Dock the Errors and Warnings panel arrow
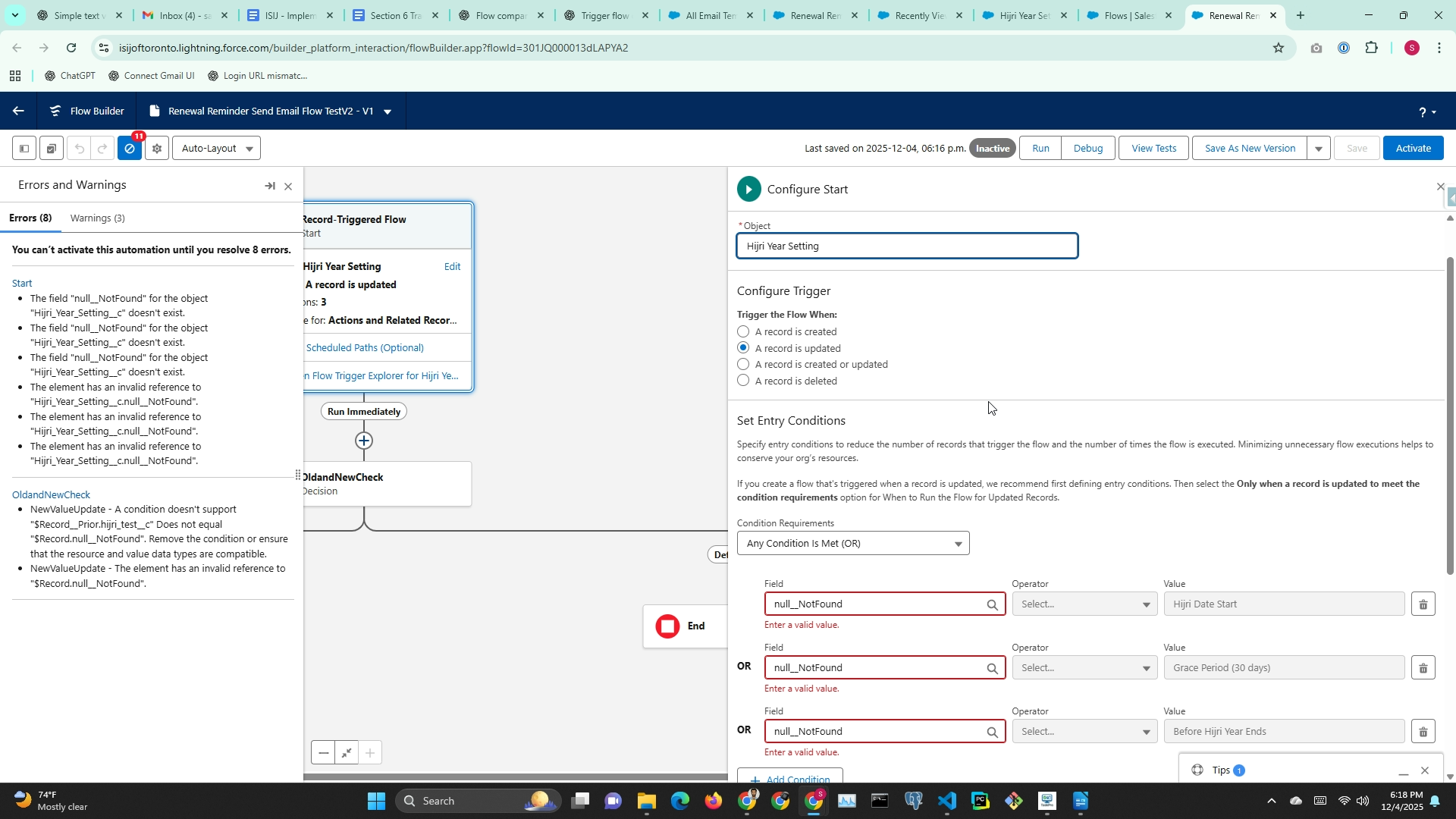 (270, 186)
